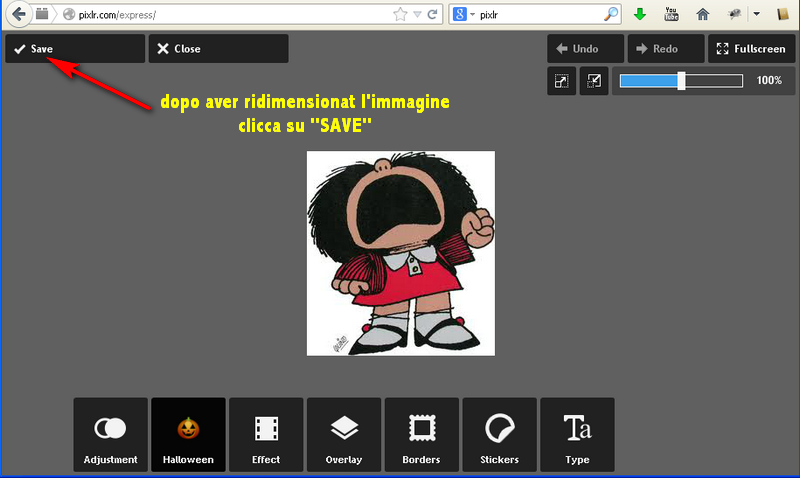800x478 pixels.
Task: Redo the last edit
Action: (666, 49)
